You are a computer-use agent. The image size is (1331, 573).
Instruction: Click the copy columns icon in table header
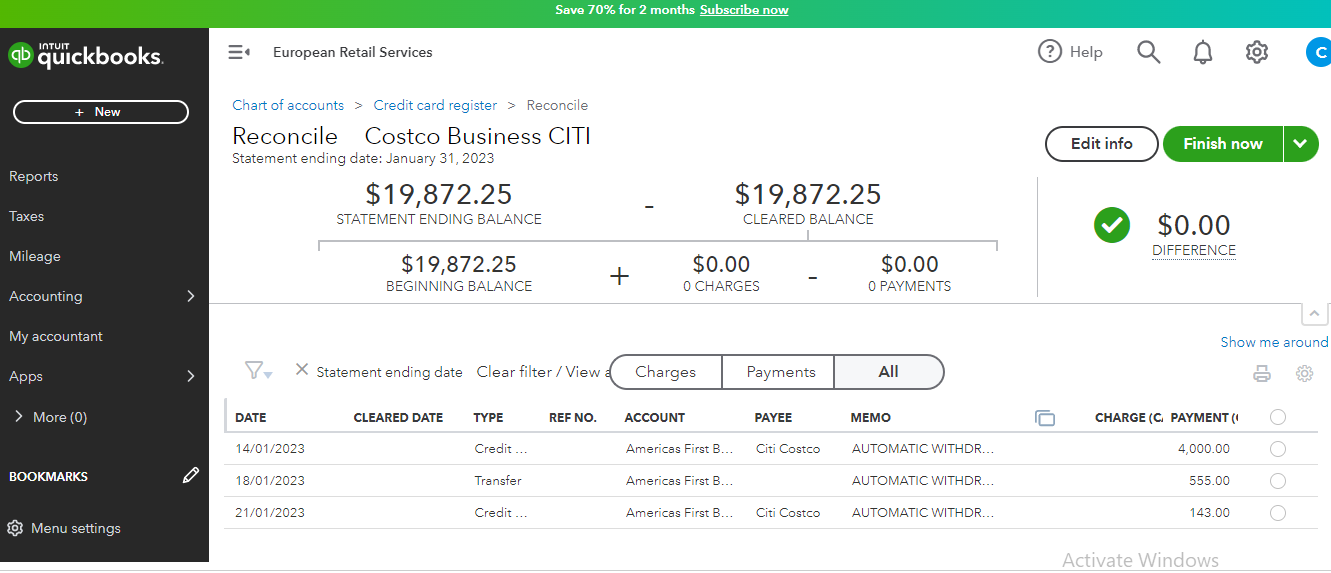pyautogui.click(x=1045, y=418)
